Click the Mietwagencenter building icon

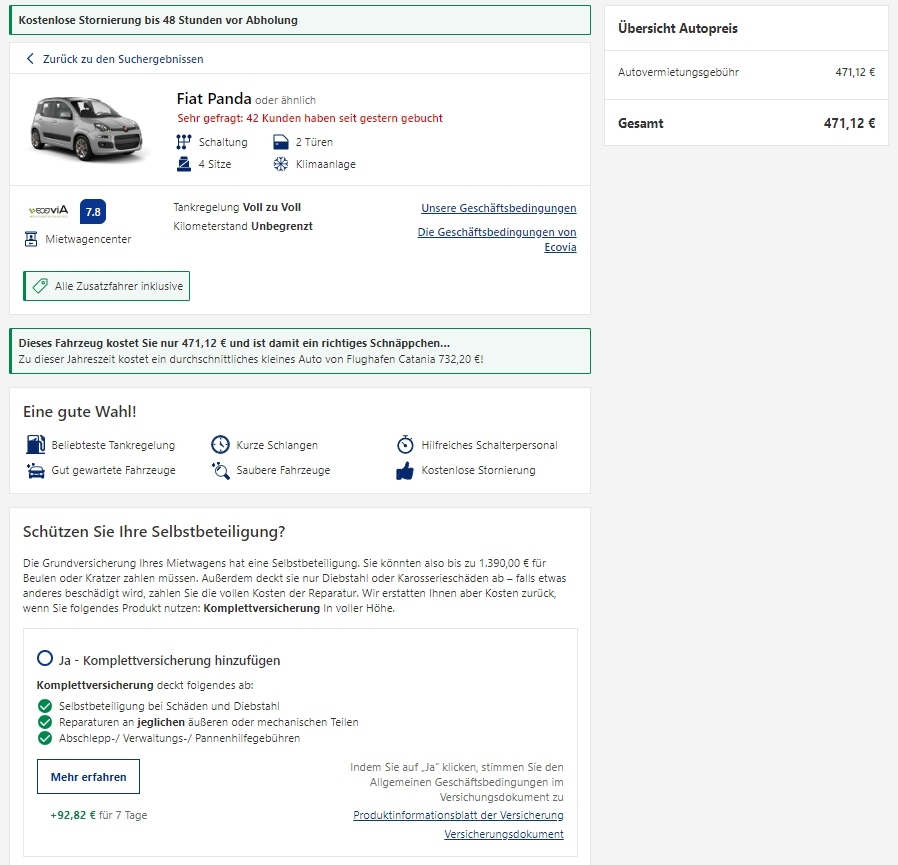click(x=31, y=239)
